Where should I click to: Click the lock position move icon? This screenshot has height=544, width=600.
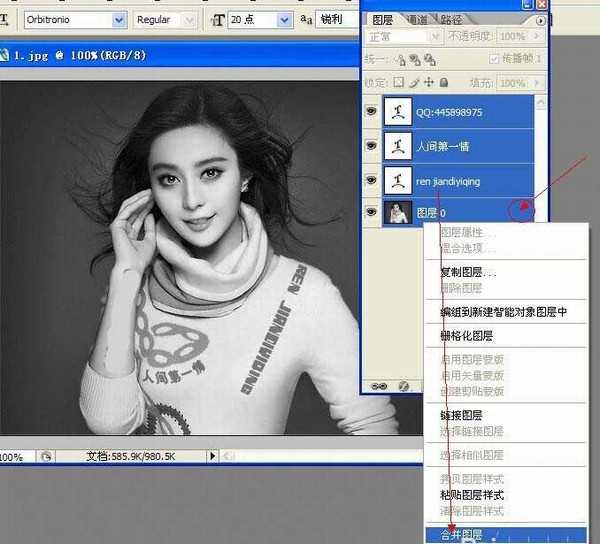(x=429, y=82)
